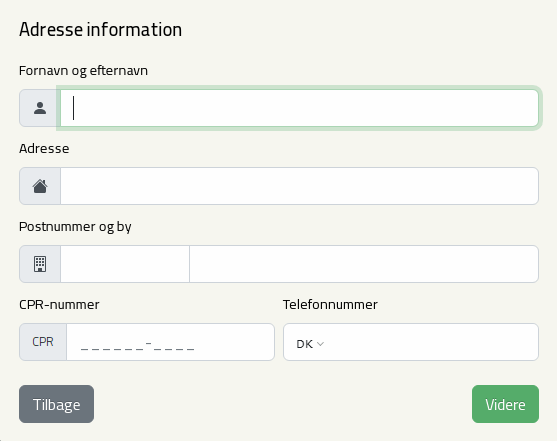Screen dimensions: 557x441
Task: Click the "Fornavn og efternavn" label
Action: 83,71
